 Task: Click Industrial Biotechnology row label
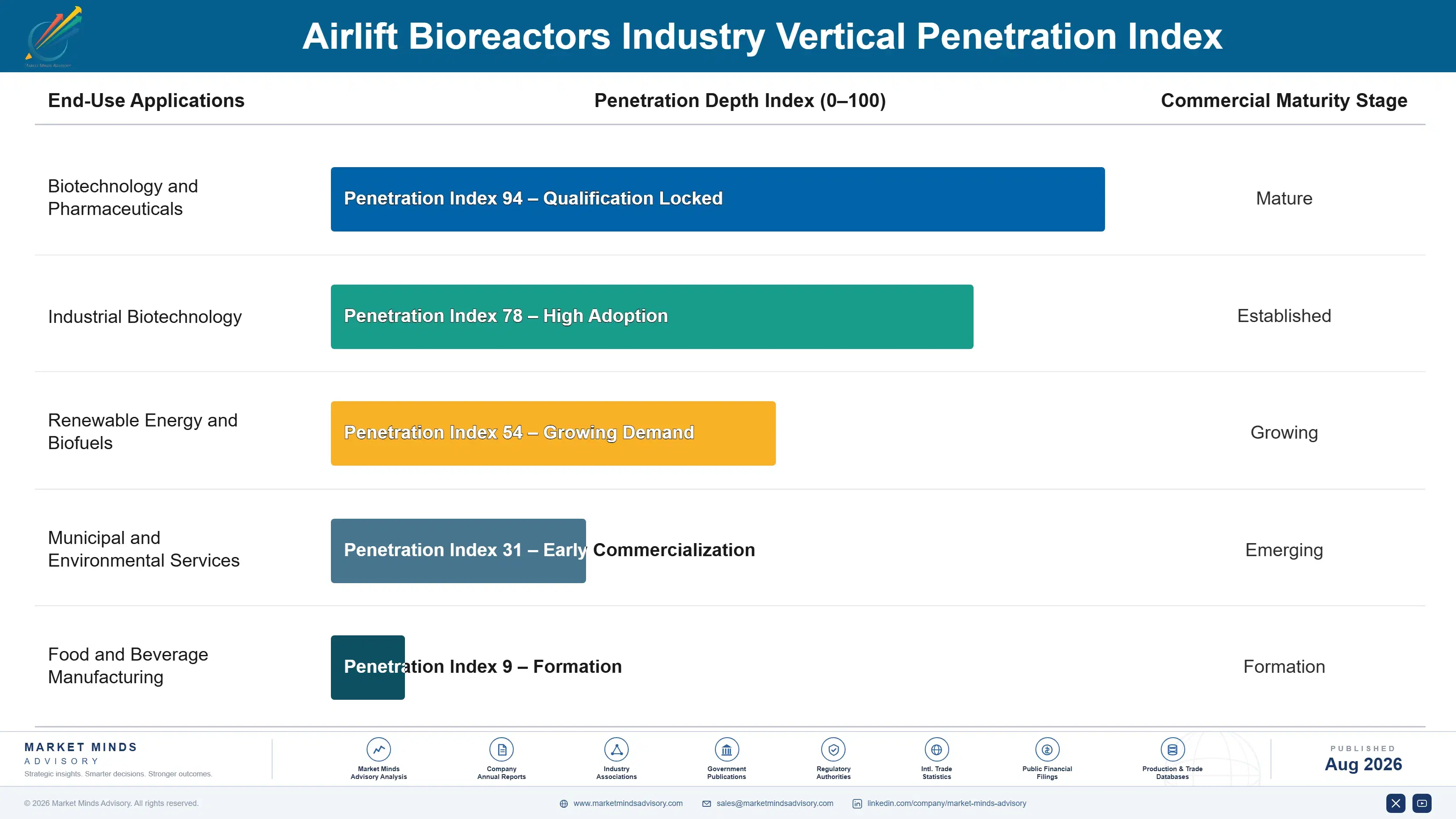[x=145, y=317]
